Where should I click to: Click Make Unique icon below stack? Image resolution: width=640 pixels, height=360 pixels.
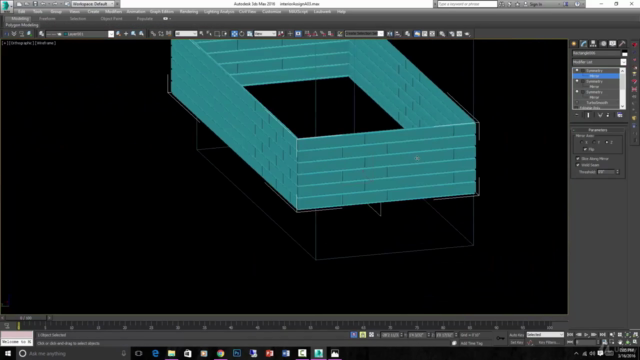click(x=600, y=116)
